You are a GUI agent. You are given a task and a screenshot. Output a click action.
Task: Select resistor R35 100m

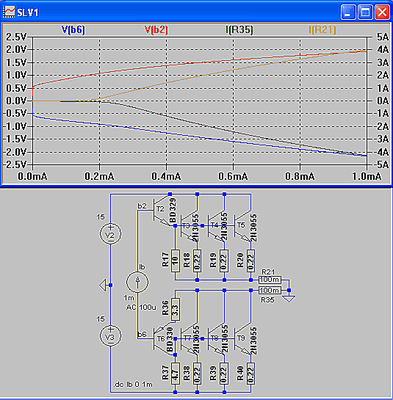tap(270, 290)
